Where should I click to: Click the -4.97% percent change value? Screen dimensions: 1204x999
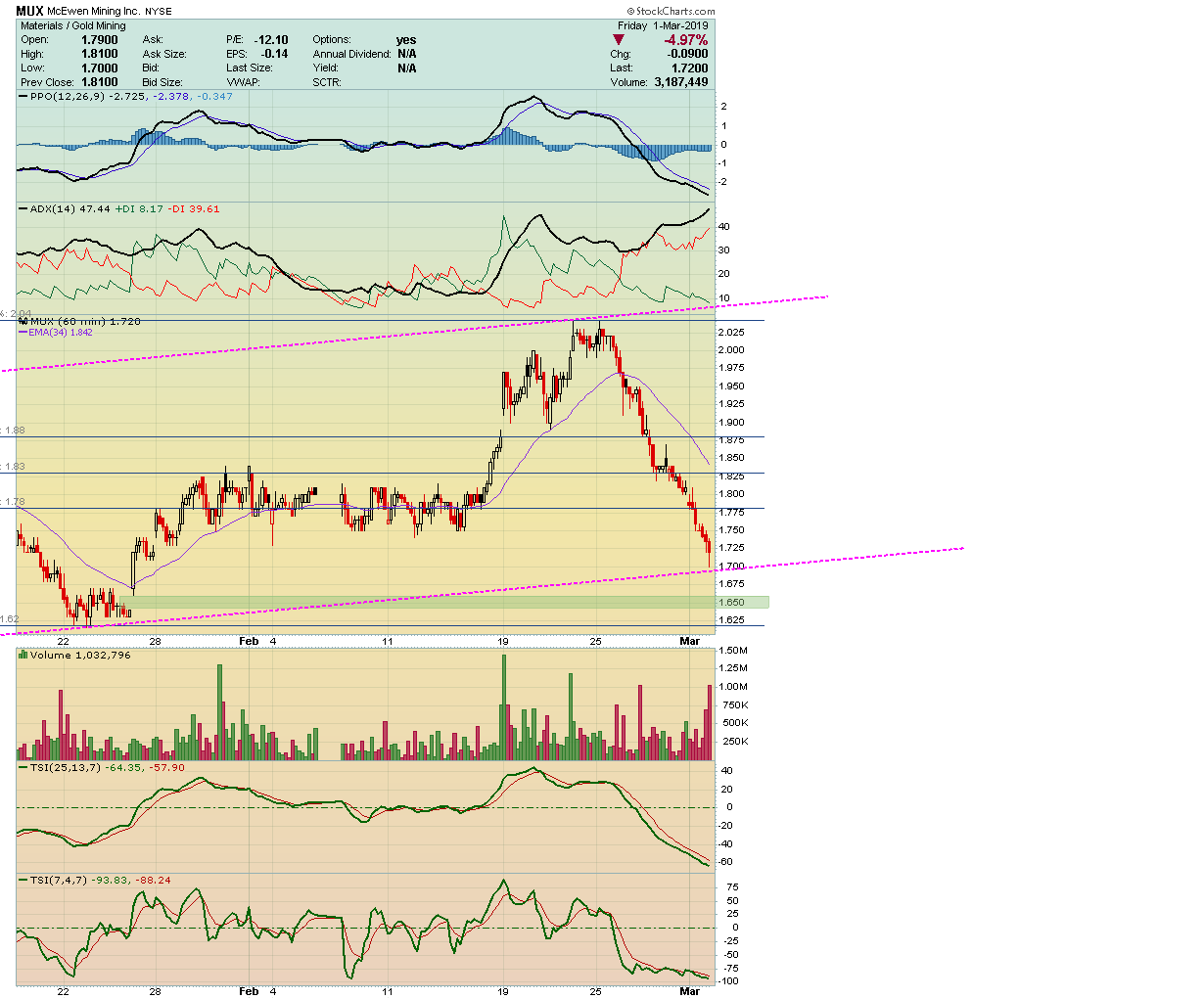click(x=685, y=40)
